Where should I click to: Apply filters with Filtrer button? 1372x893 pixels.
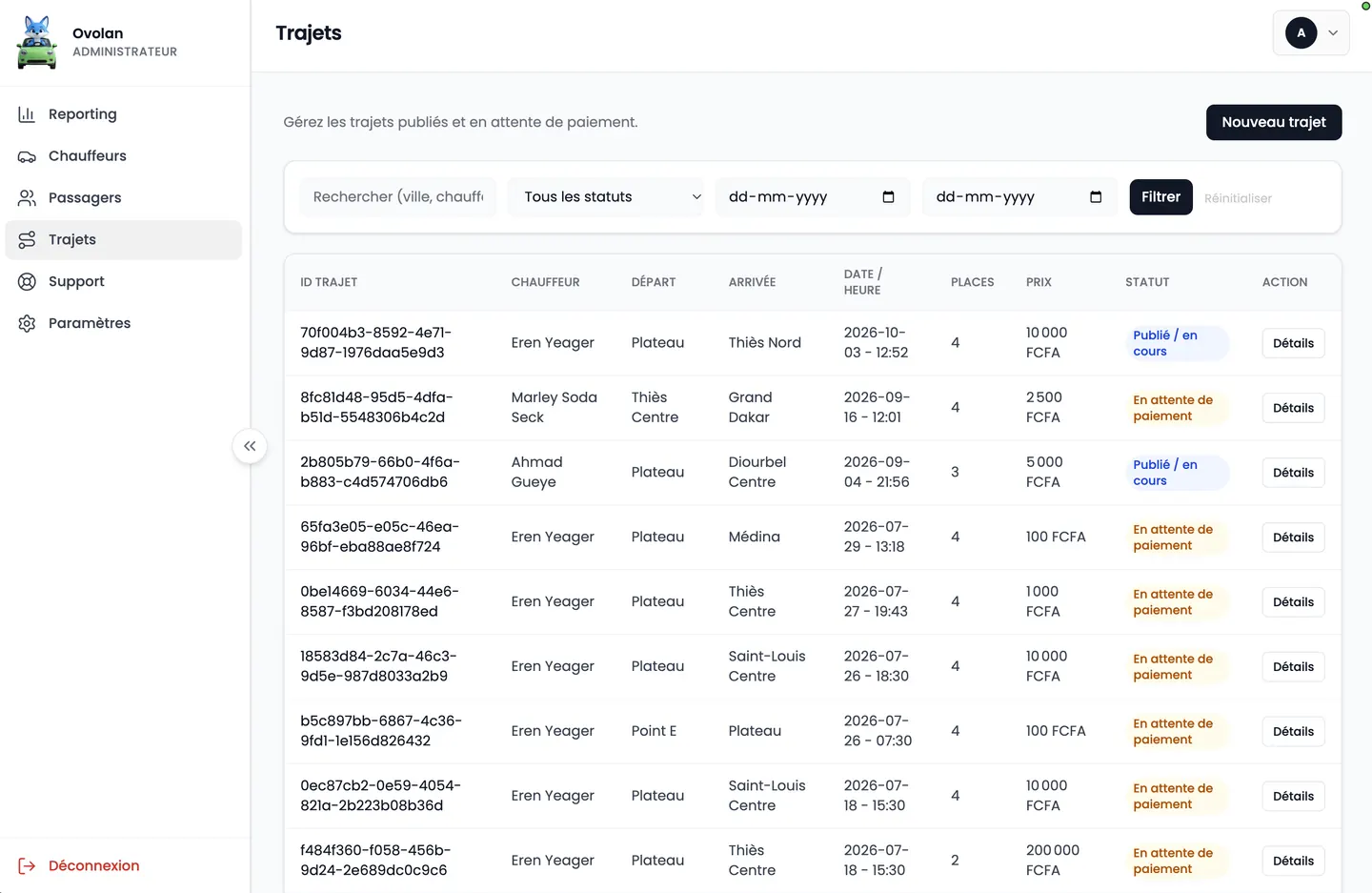point(1160,197)
